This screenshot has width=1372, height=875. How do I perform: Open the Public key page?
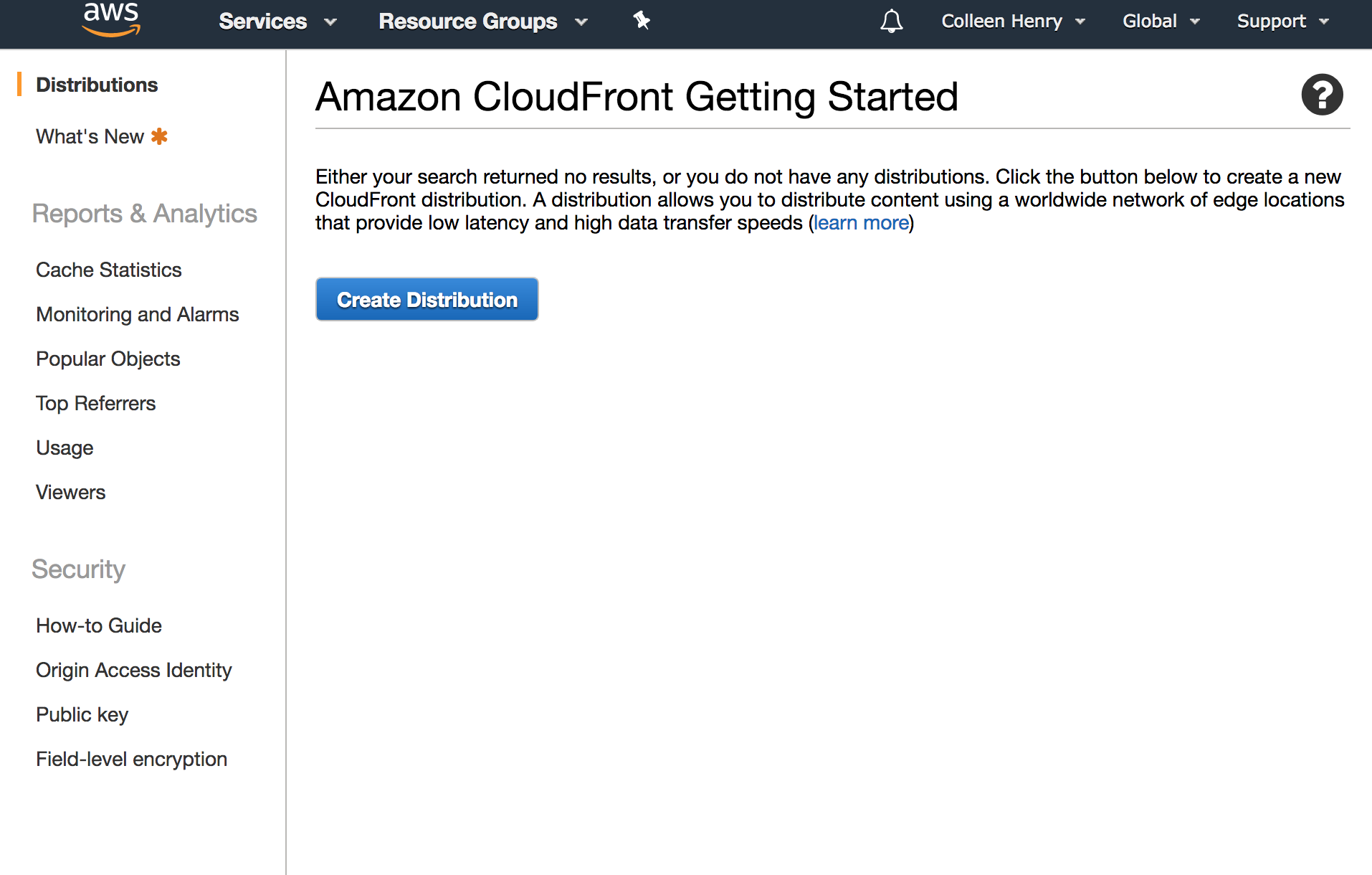click(82, 714)
